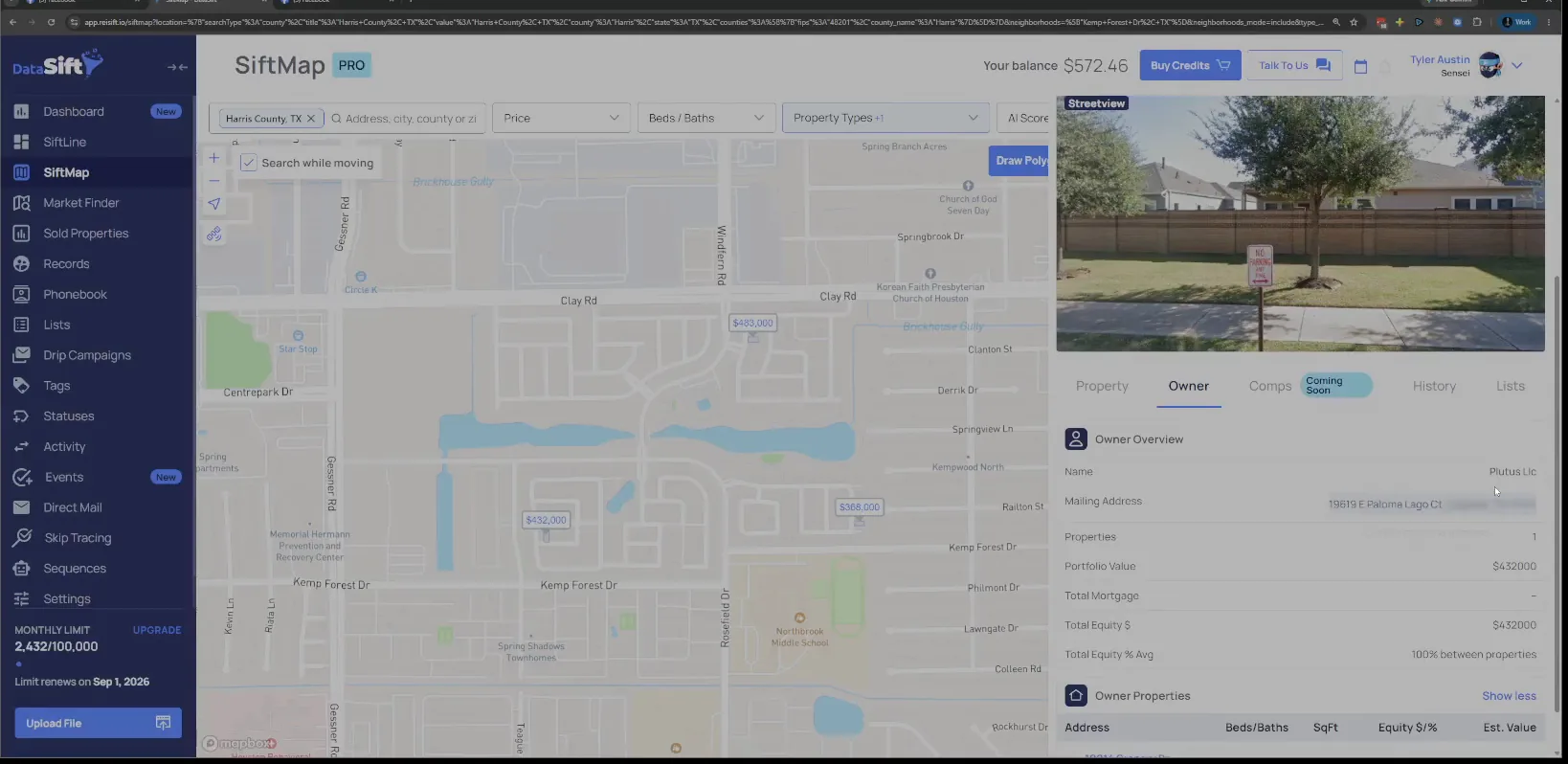This screenshot has width=1568, height=764.
Task: Open the AI Score filter
Action: 1023,118
